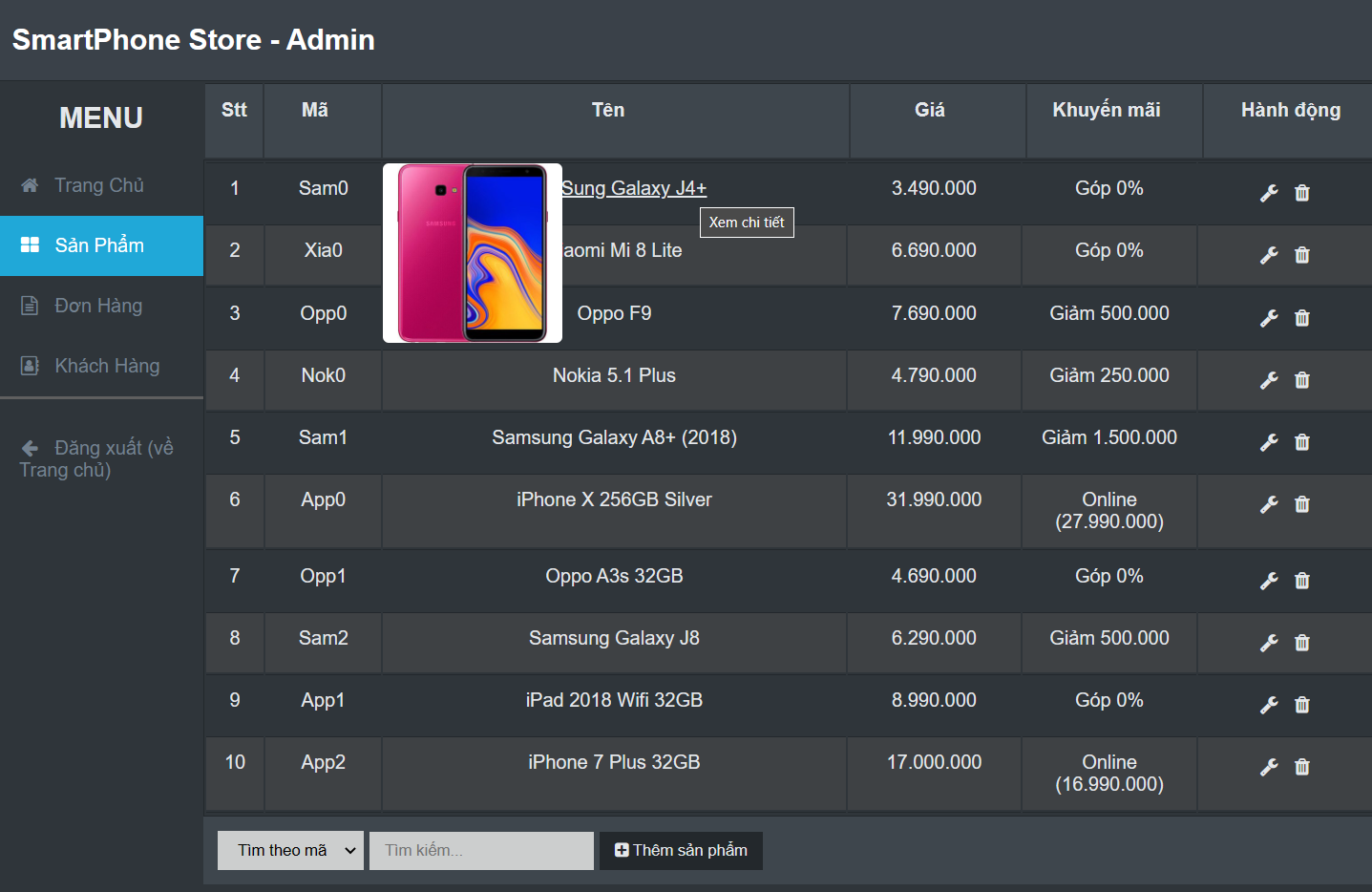Click the Oppo A3s 32GB name
Viewport: 1372px width, 892px height.
coord(614,576)
